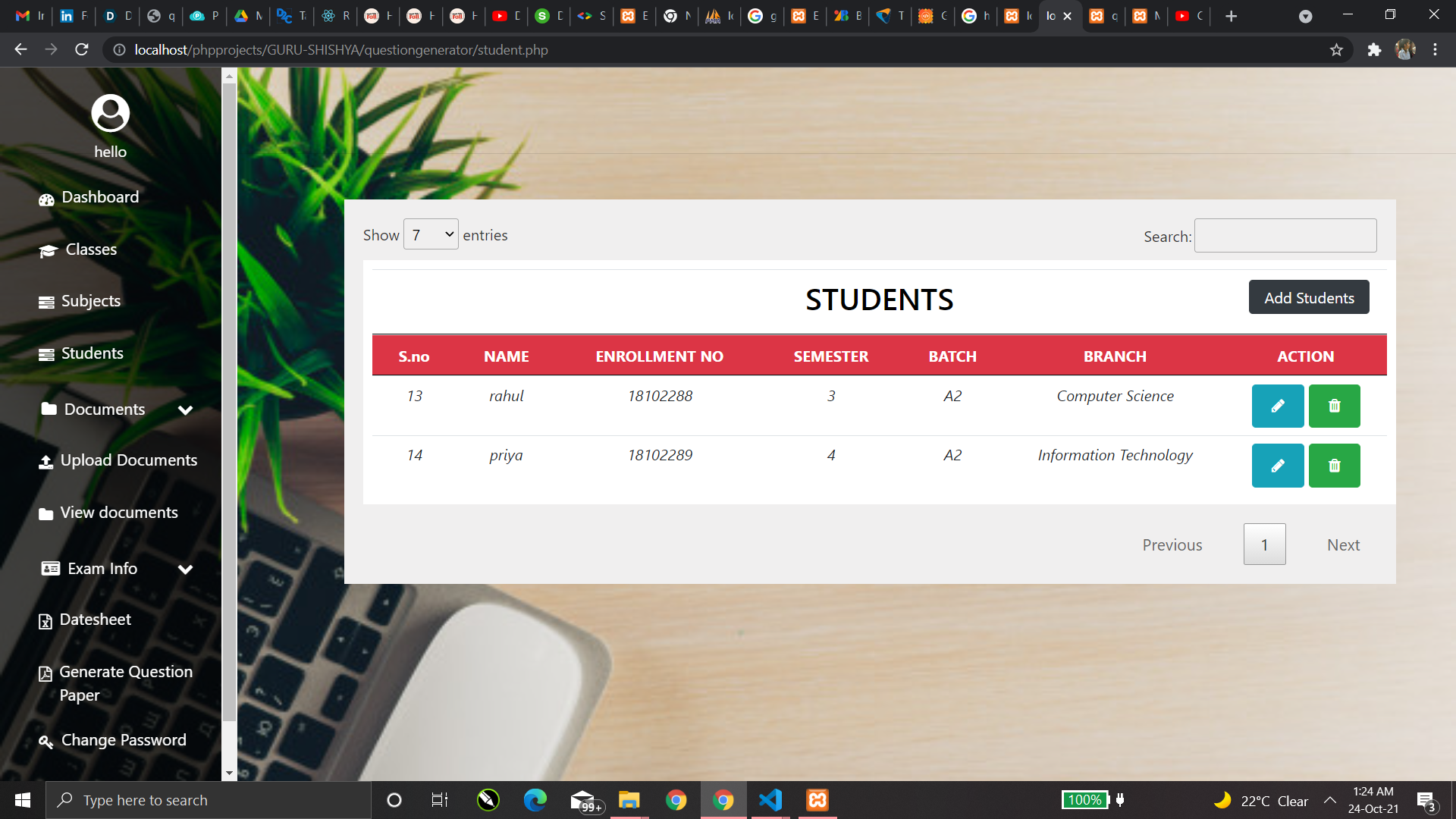The height and width of the screenshot is (819, 1456).
Task: Bookmark this page using the star icon
Action: pyautogui.click(x=1336, y=50)
